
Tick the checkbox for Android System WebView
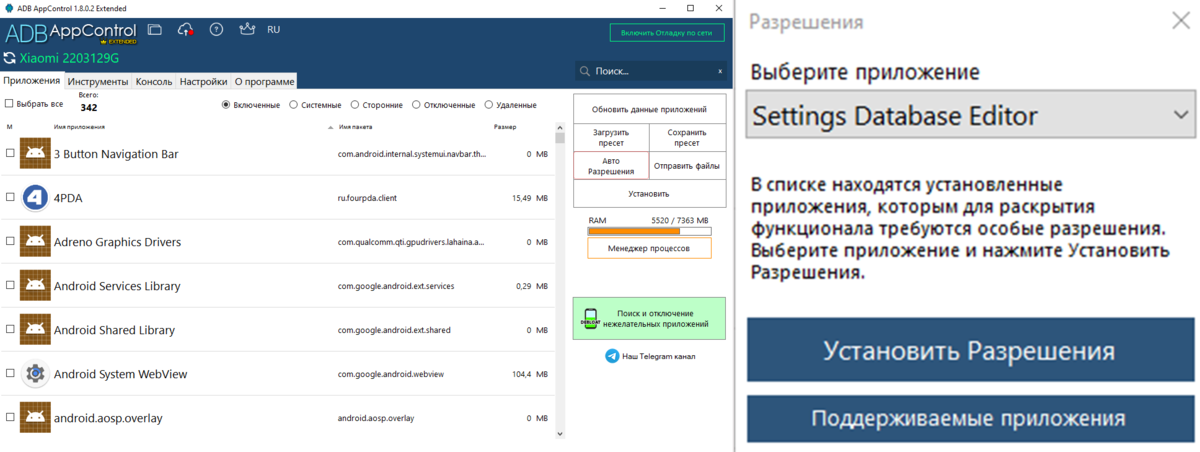[x=10, y=374]
